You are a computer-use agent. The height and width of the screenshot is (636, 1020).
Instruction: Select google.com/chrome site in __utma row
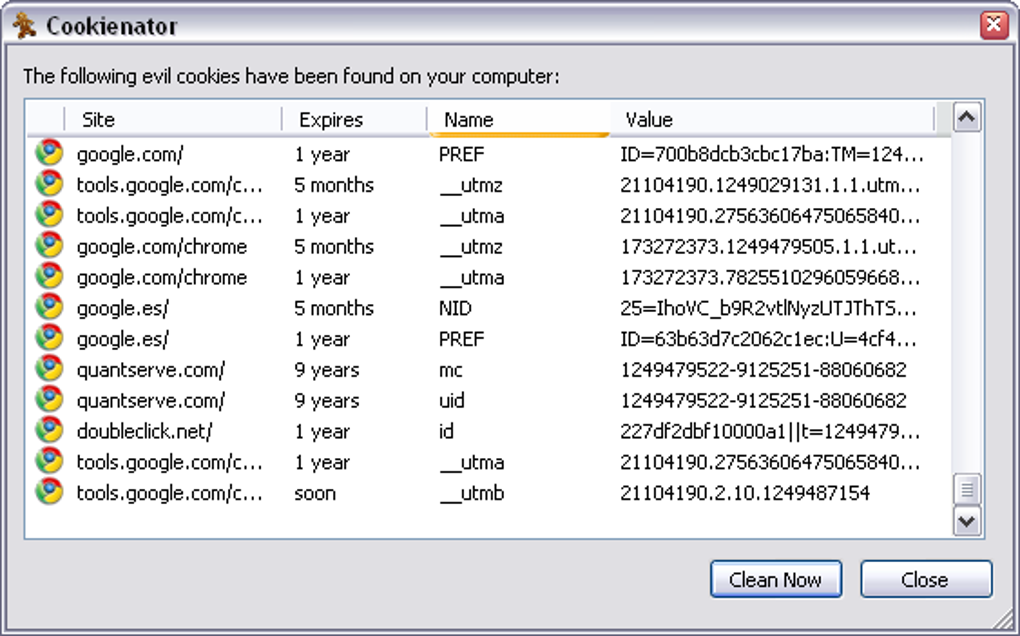tap(162, 278)
